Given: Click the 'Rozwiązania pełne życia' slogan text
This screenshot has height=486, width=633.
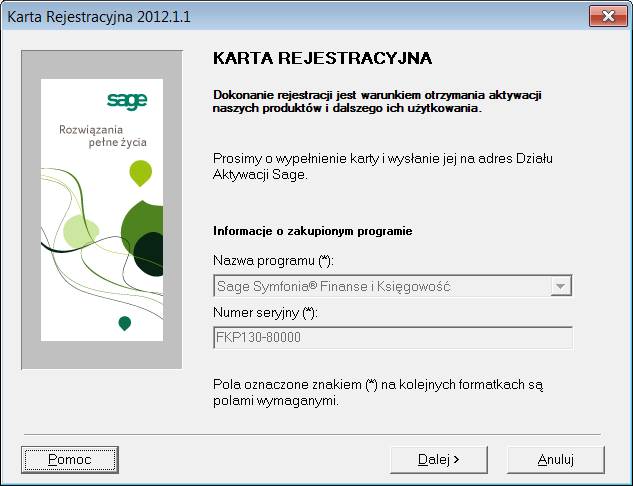Looking at the screenshot, I should (103, 136).
